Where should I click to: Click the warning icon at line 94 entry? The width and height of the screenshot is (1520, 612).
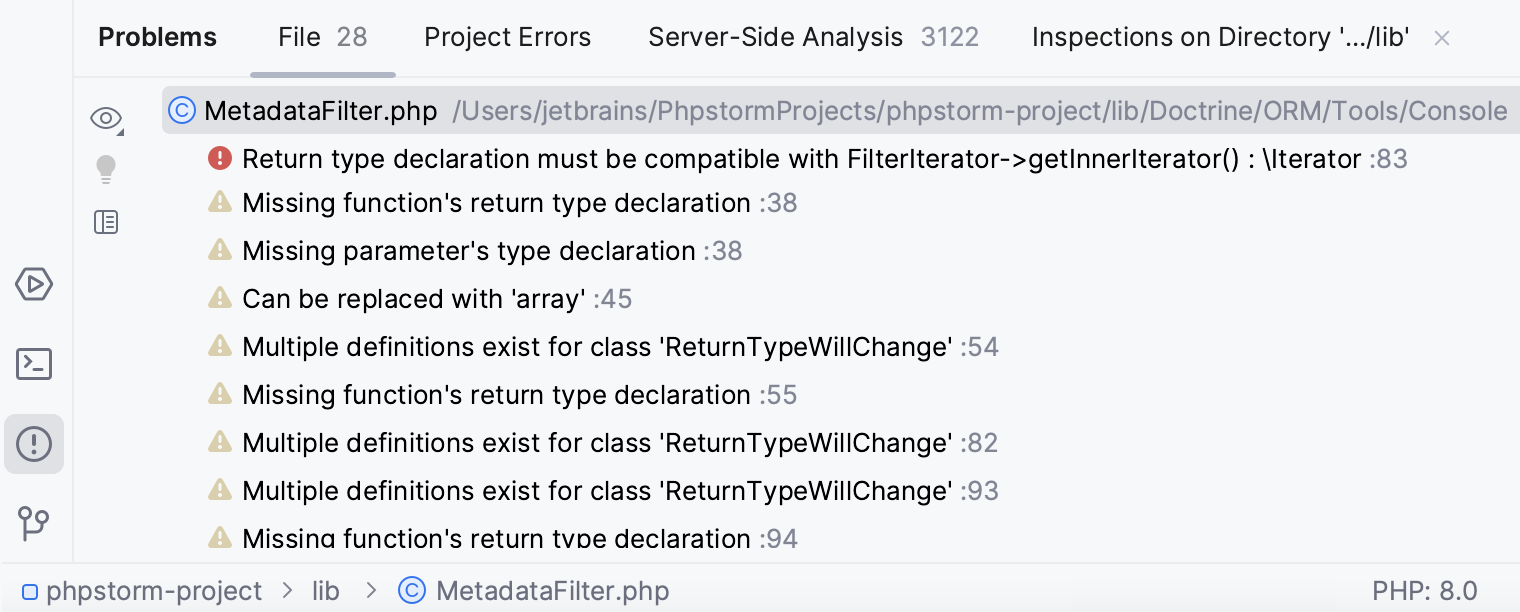pos(219,537)
